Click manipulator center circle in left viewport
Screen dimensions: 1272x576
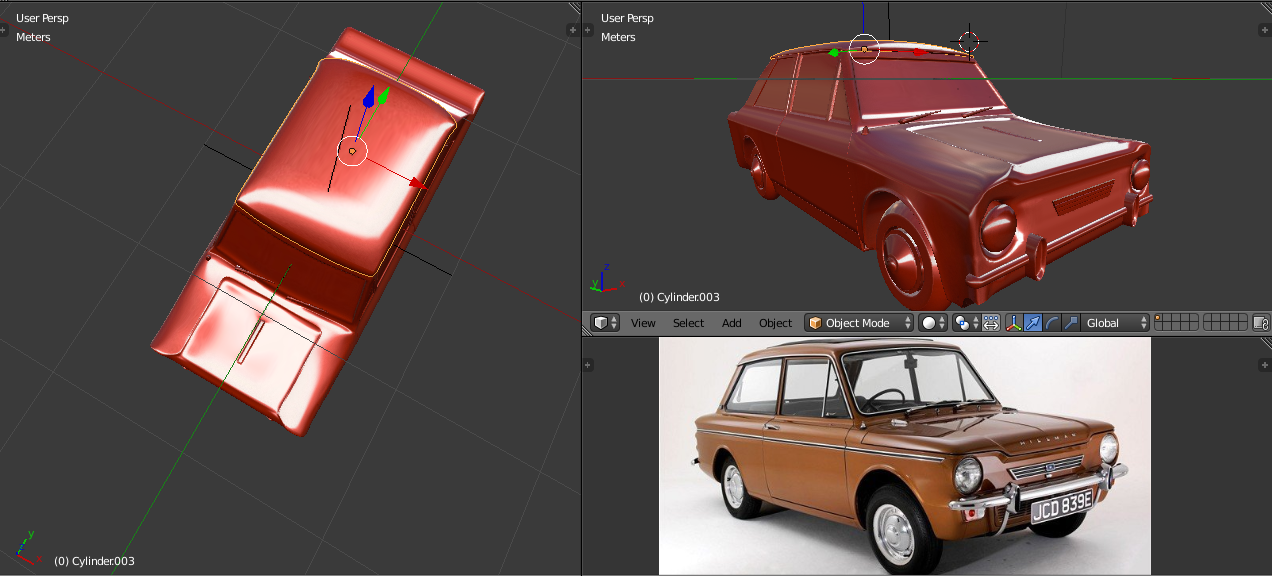[x=352, y=152]
